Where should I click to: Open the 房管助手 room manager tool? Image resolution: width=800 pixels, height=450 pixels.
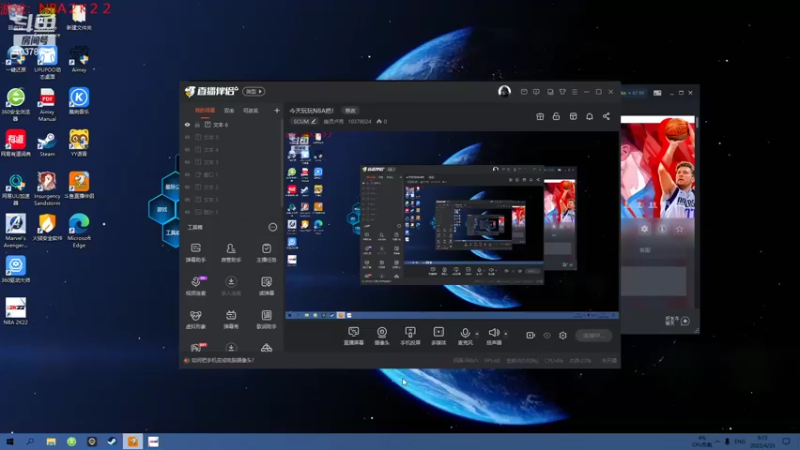pyautogui.click(x=231, y=253)
